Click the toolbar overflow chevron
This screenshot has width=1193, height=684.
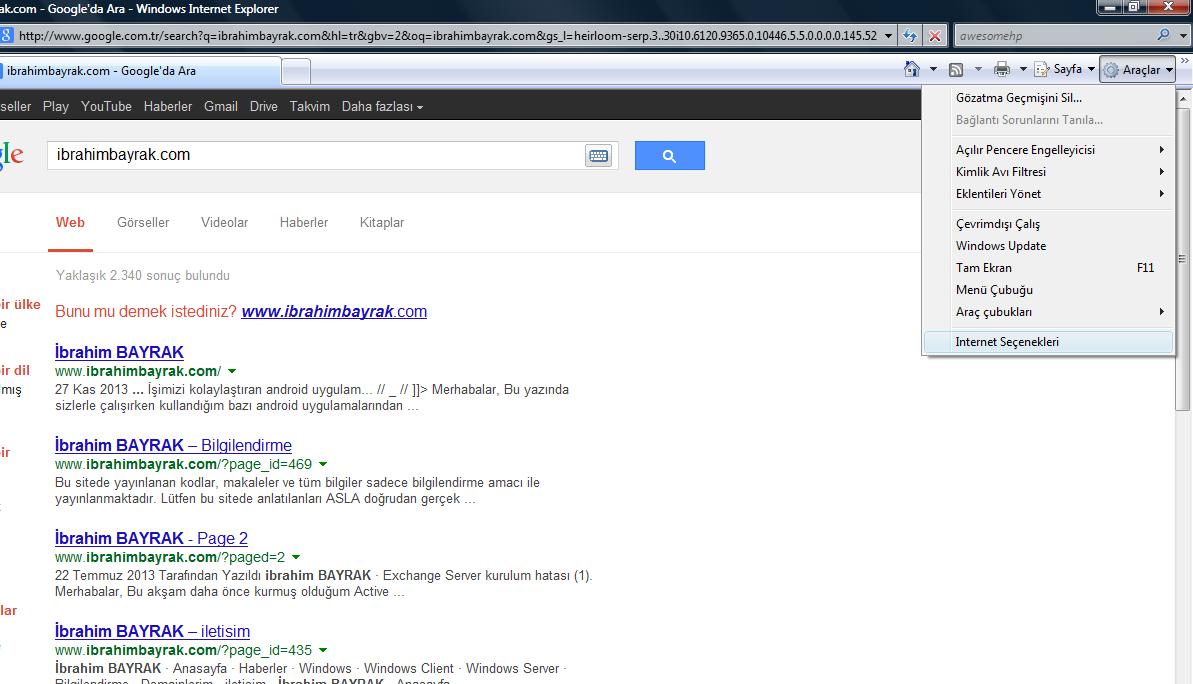point(1185,60)
